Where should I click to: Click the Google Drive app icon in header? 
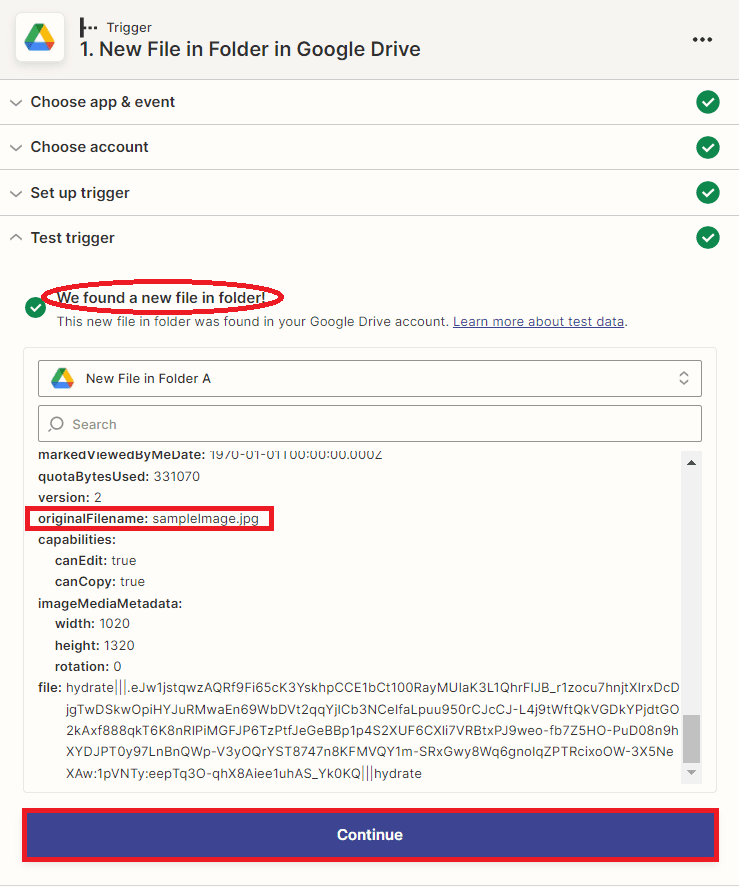pos(40,38)
